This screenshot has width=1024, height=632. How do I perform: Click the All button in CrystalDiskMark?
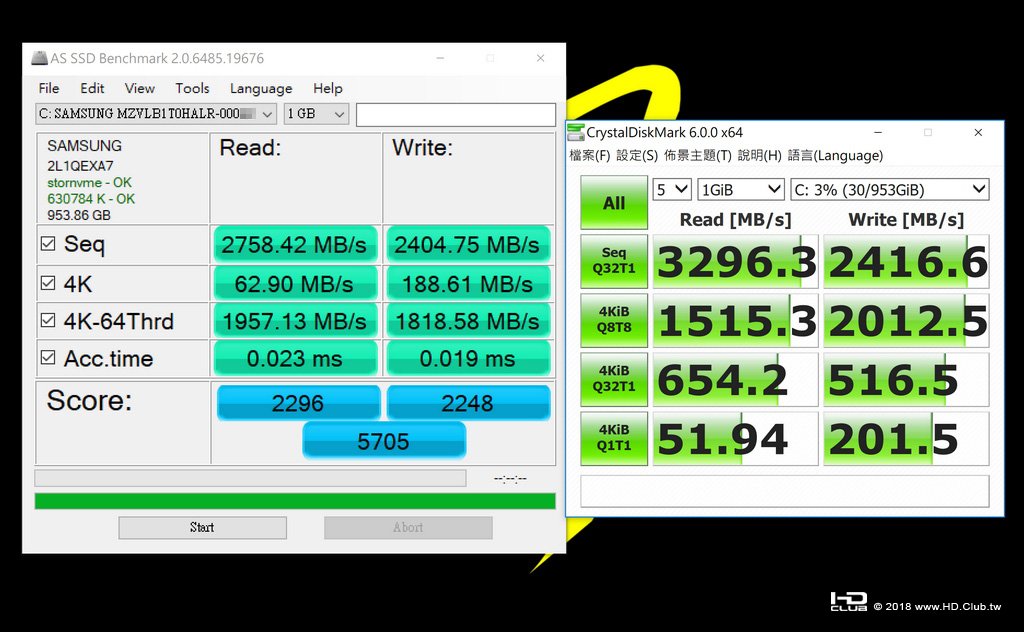(x=614, y=202)
